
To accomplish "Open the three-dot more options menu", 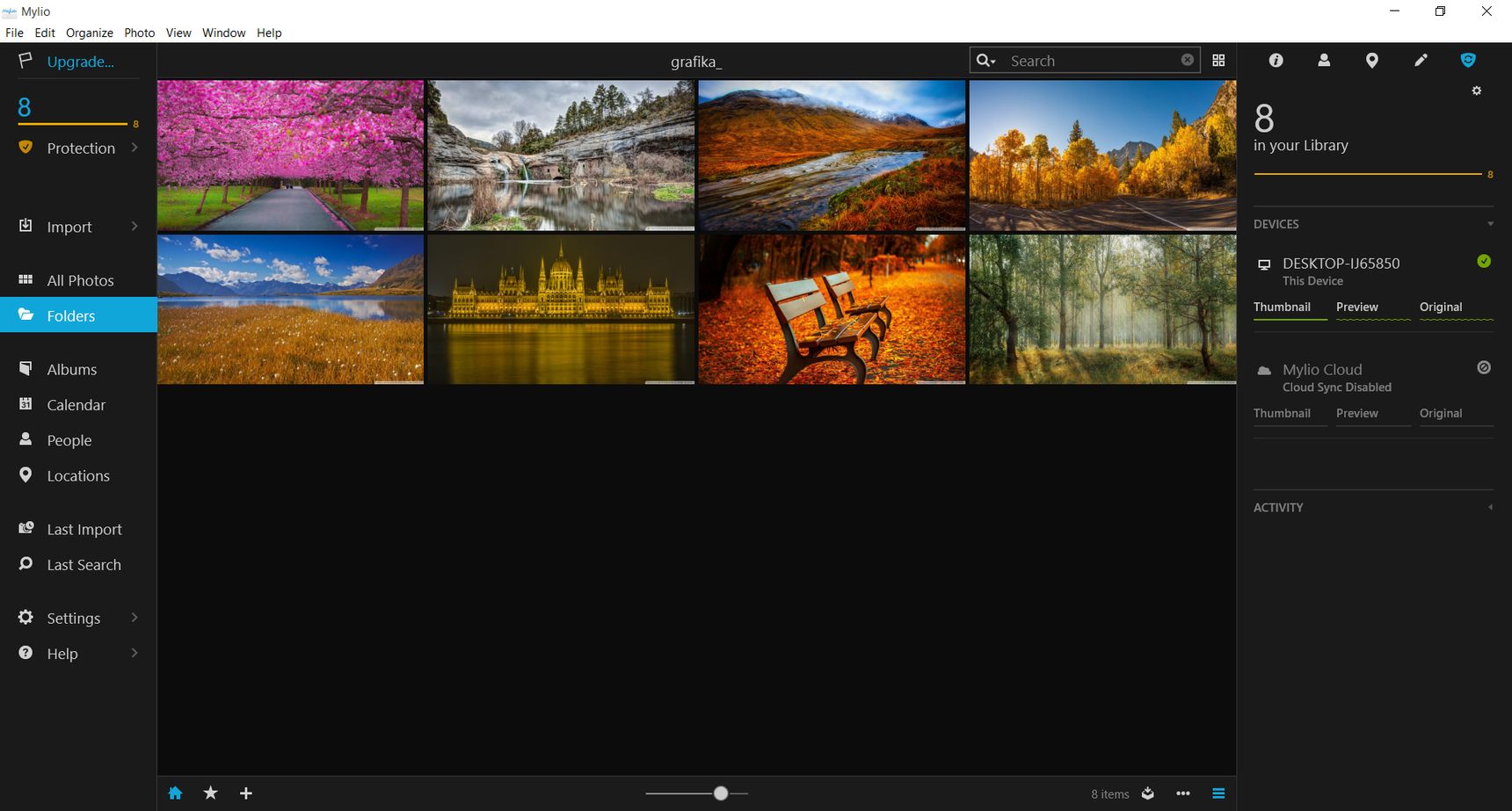I will (x=1183, y=793).
